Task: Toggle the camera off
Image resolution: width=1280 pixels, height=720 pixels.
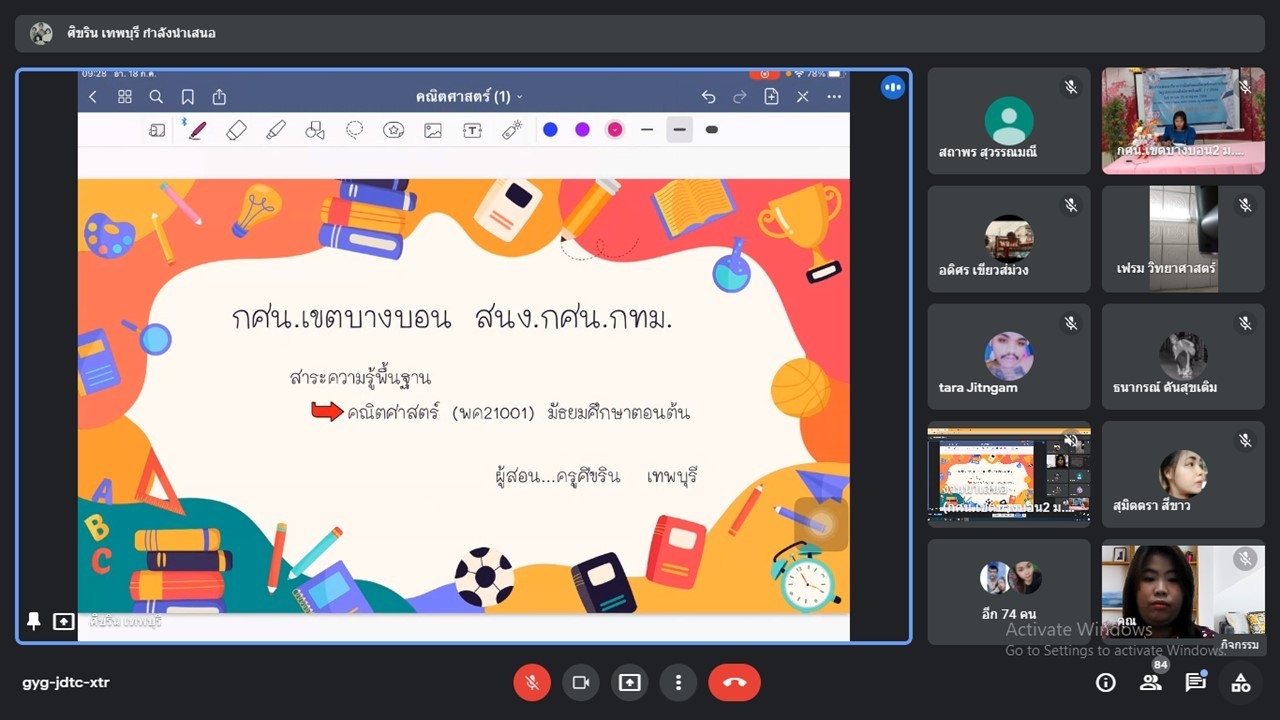Action: coord(580,682)
